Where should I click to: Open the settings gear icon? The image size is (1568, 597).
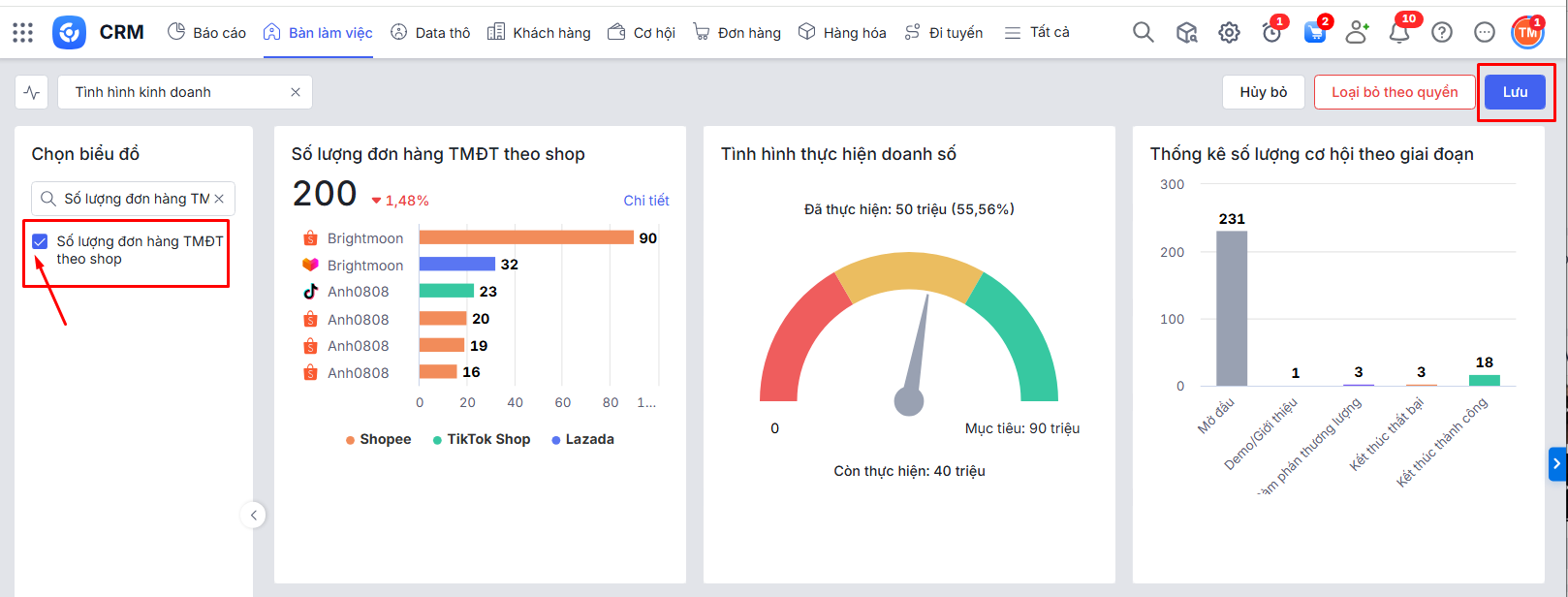(x=1229, y=33)
